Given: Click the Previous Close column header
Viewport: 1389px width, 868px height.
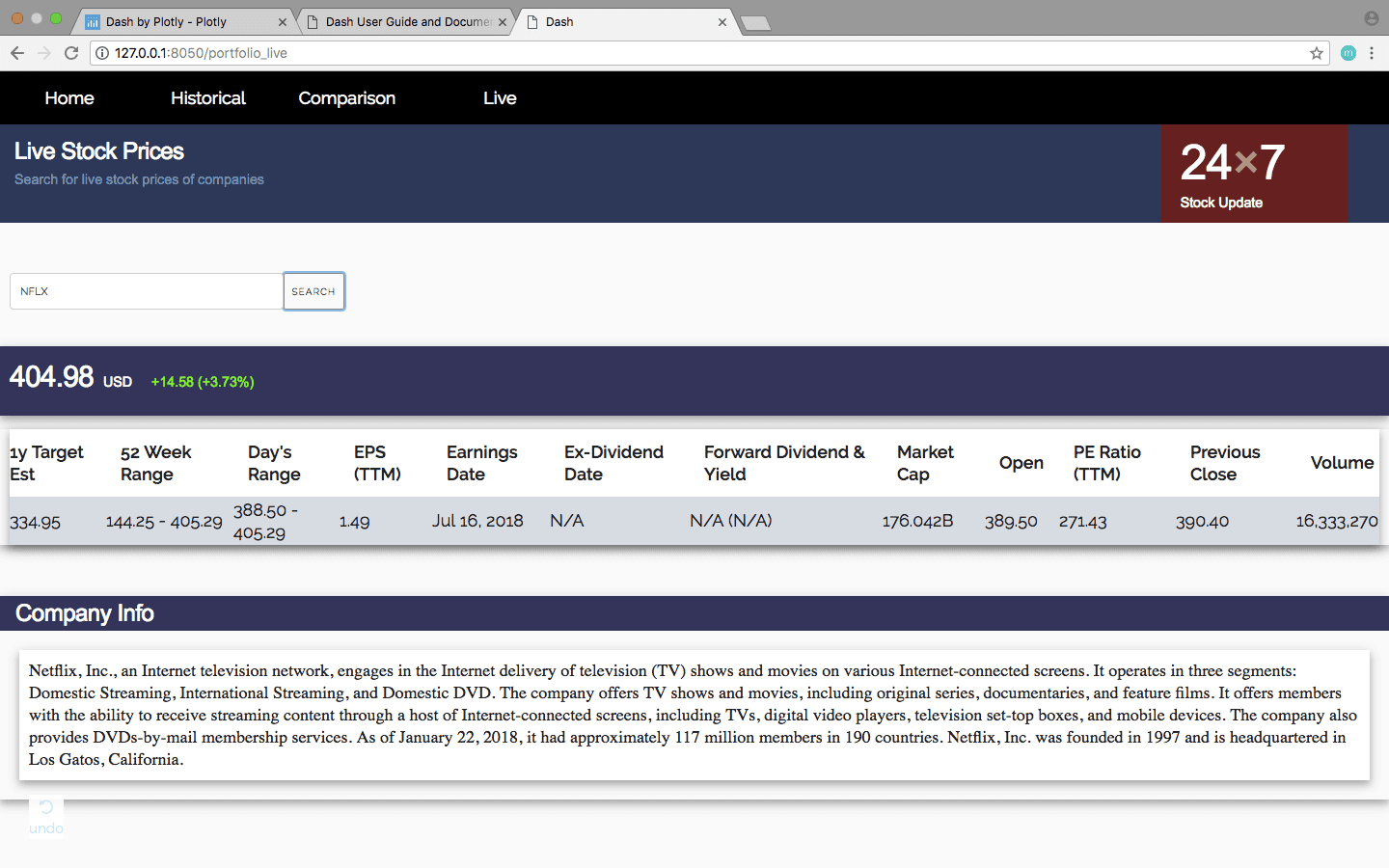Looking at the screenshot, I should pyautogui.click(x=1225, y=463).
